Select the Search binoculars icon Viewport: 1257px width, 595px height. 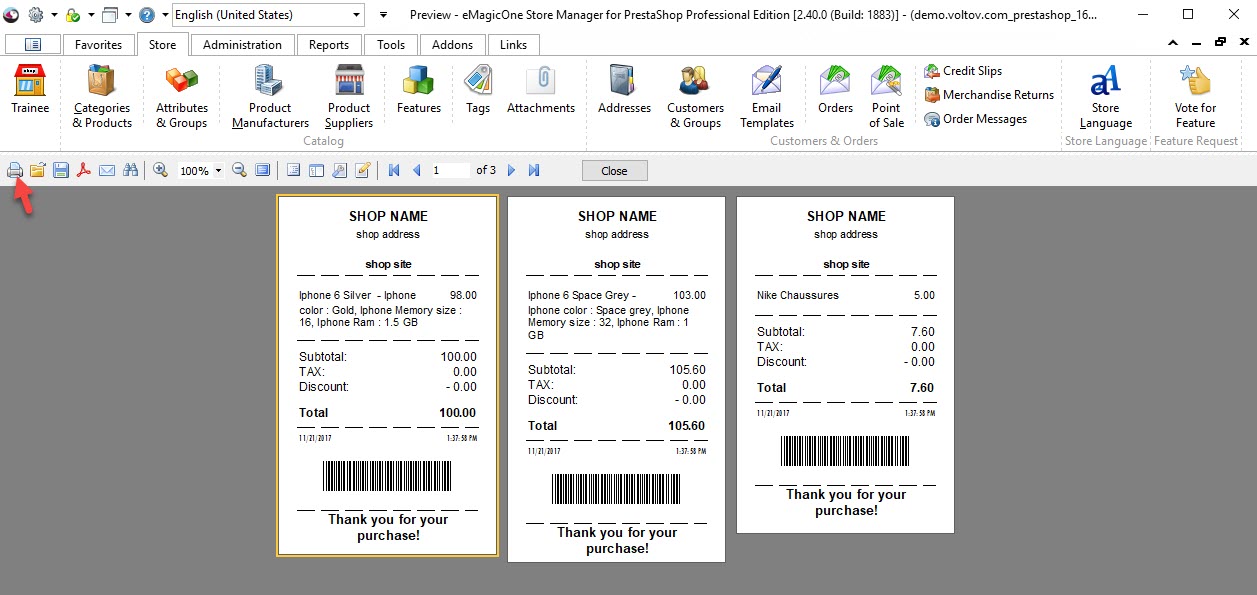point(131,169)
